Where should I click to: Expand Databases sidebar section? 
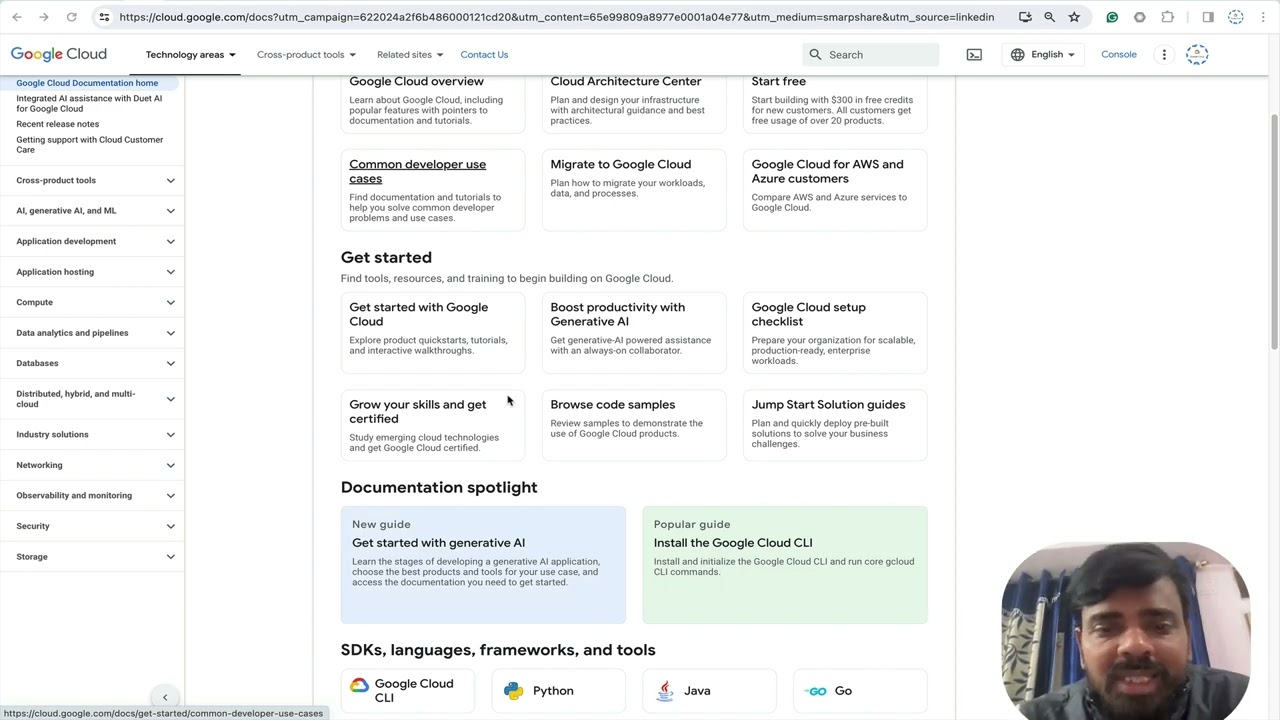tap(92, 363)
